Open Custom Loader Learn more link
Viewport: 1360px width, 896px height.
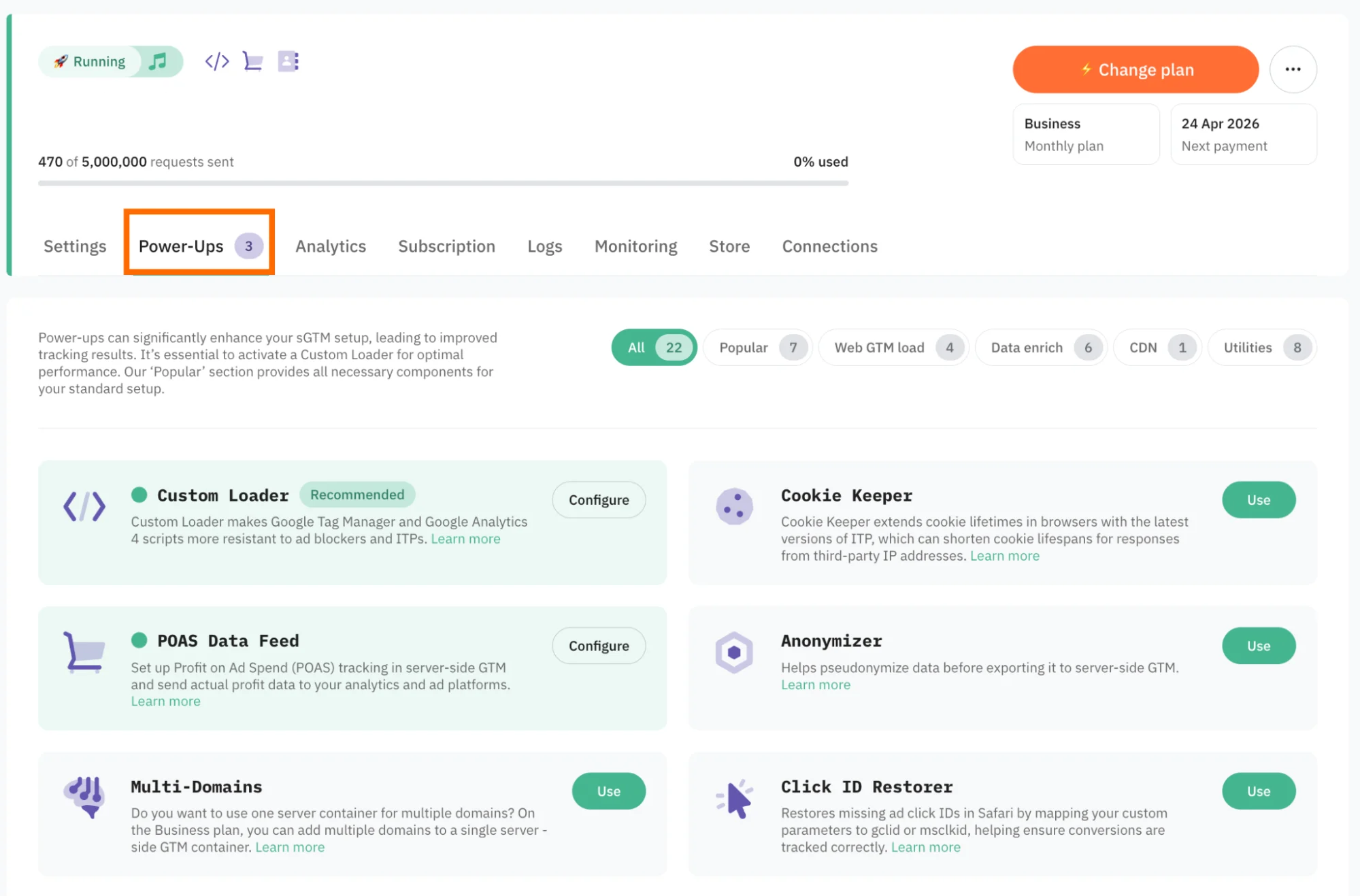click(465, 539)
